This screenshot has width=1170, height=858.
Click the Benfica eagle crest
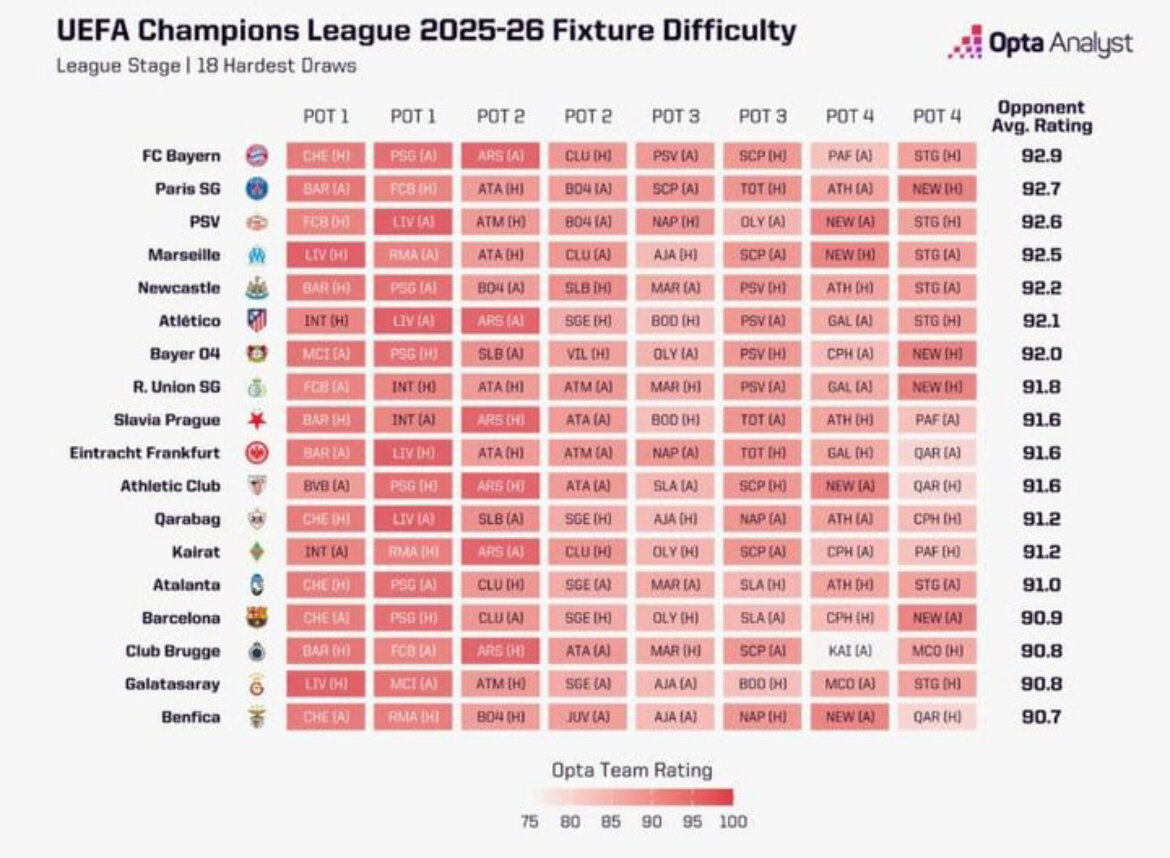[x=257, y=717]
